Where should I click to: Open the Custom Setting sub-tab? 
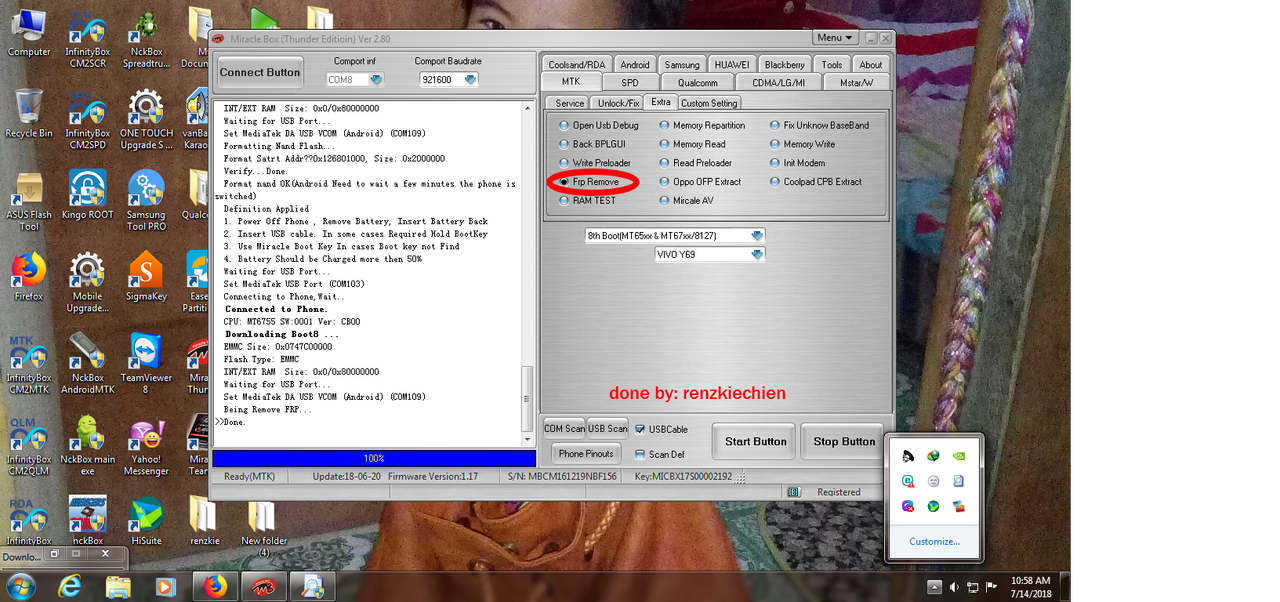tap(709, 103)
